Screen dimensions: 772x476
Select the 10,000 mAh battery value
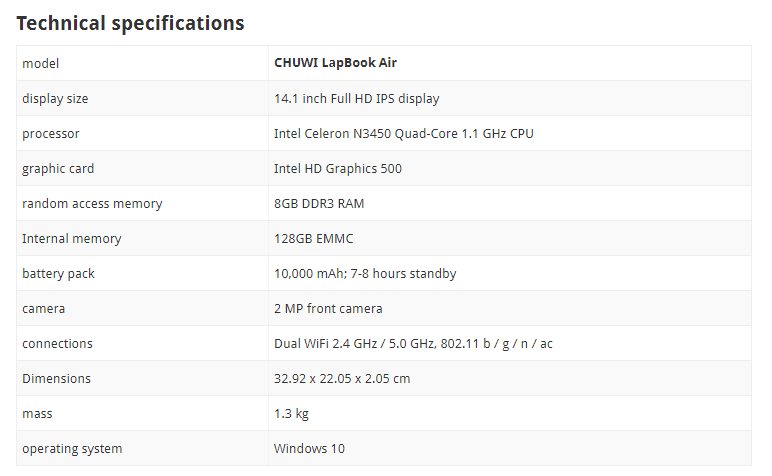point(365,274)
